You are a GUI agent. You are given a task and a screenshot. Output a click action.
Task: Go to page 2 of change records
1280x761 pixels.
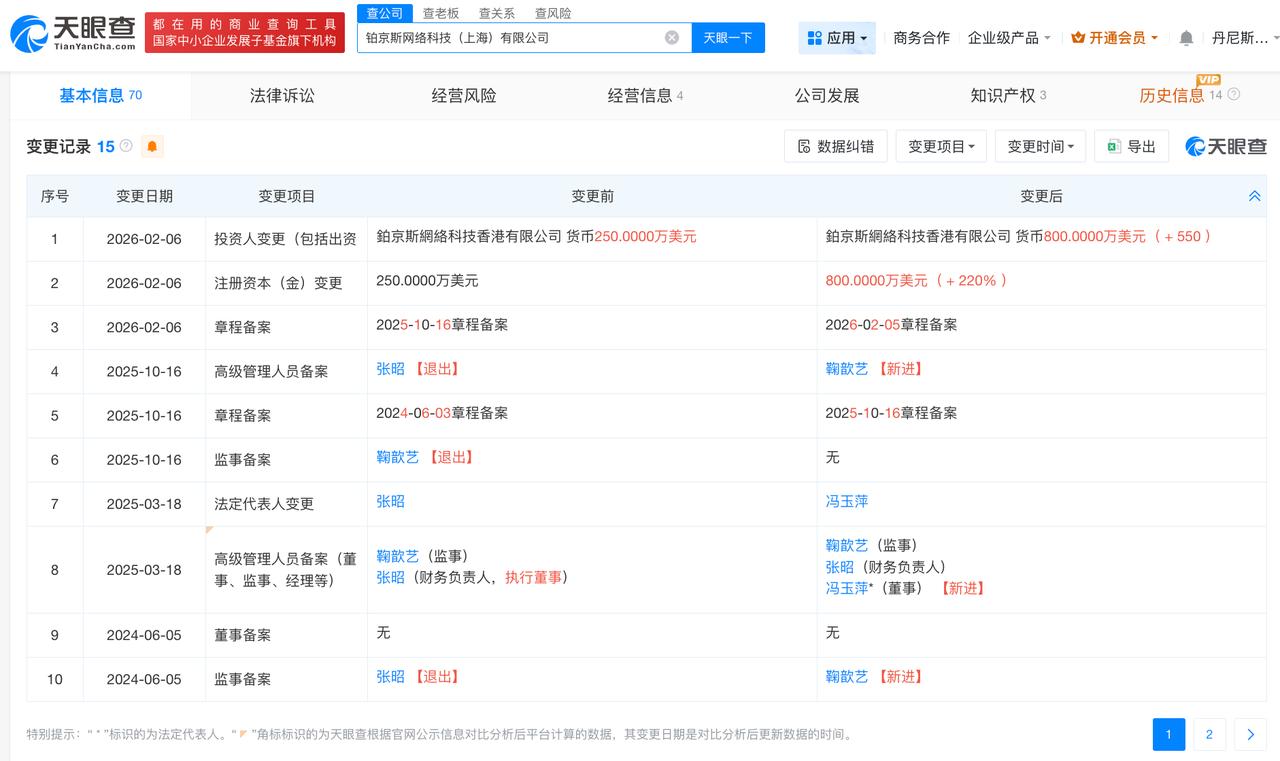pos(1209,735)
